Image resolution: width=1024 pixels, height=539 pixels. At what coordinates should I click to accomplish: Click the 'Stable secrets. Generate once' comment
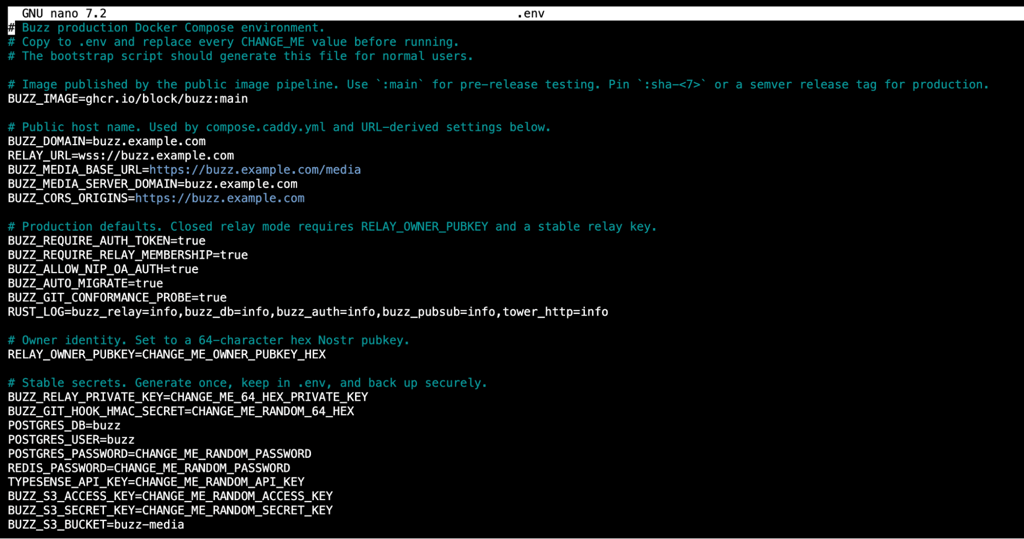coord(248,383)
